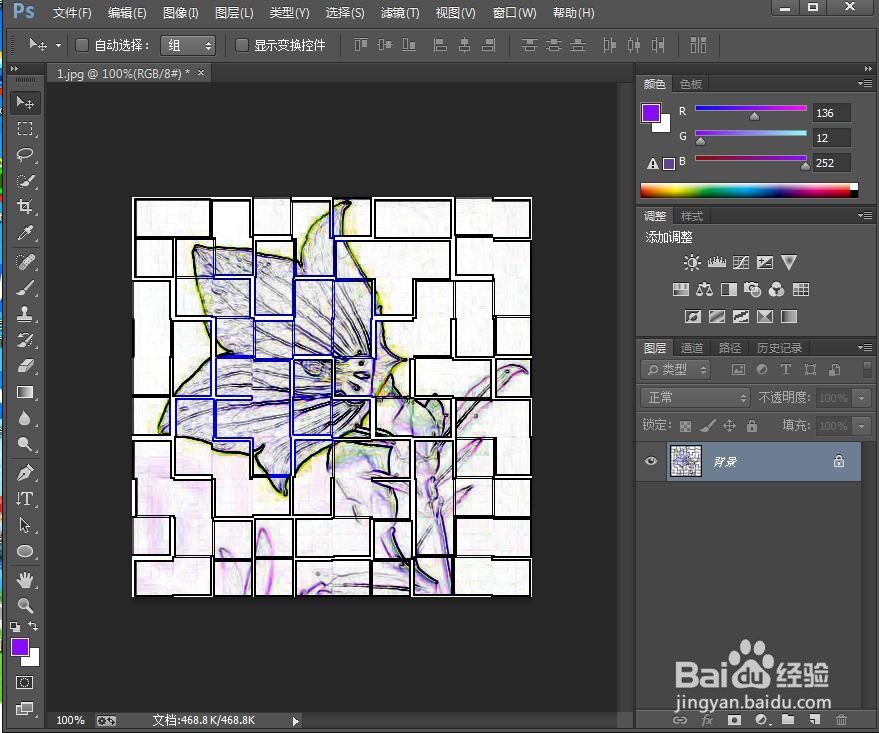Select the Eraser tool
The height and width of the screenshot is (733, 879).
(25, 365)
